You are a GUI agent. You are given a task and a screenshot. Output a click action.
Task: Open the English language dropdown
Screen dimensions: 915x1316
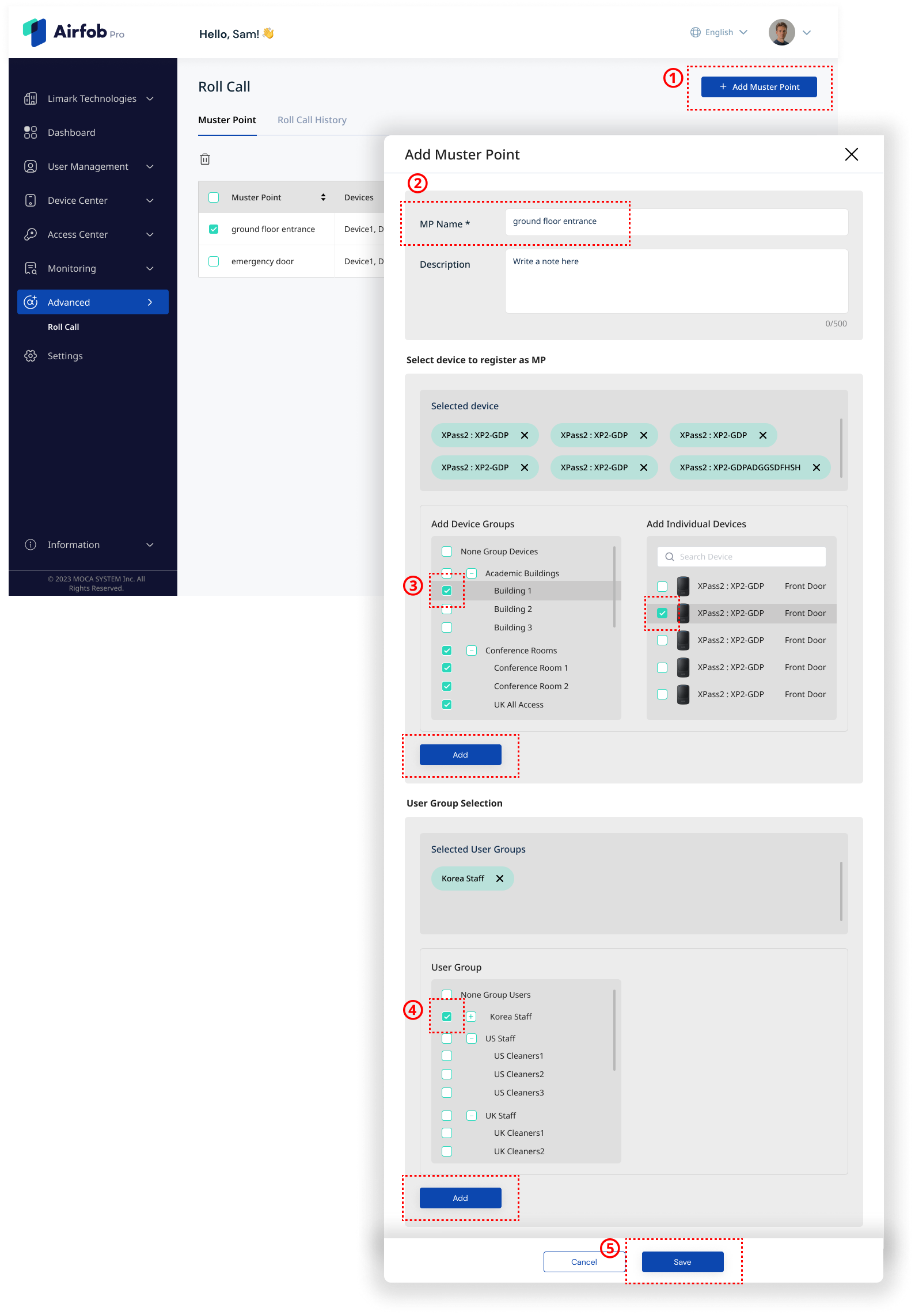pos(719,32)
